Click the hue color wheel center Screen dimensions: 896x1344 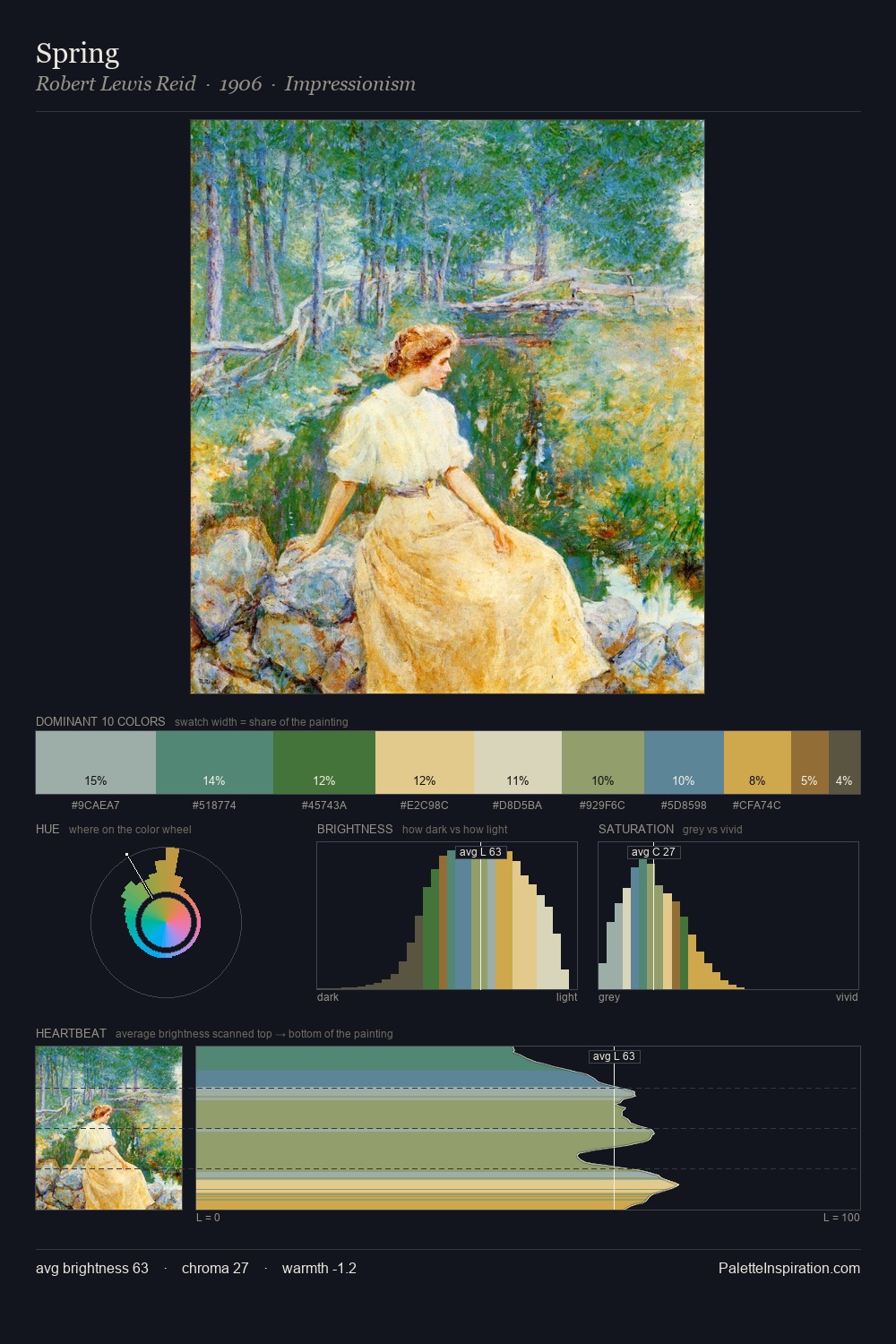[x=166, y=922]
